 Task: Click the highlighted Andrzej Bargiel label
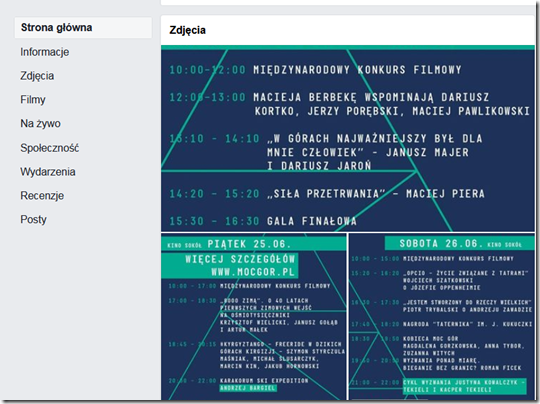(248, 388)
